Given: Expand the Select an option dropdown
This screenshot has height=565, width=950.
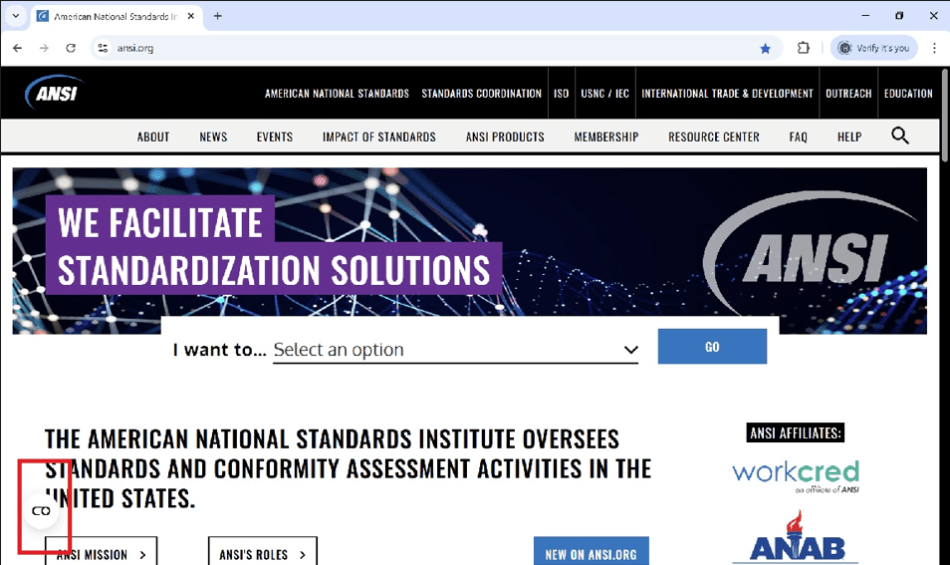Looking at the screenshot, I should click(456, 349).
